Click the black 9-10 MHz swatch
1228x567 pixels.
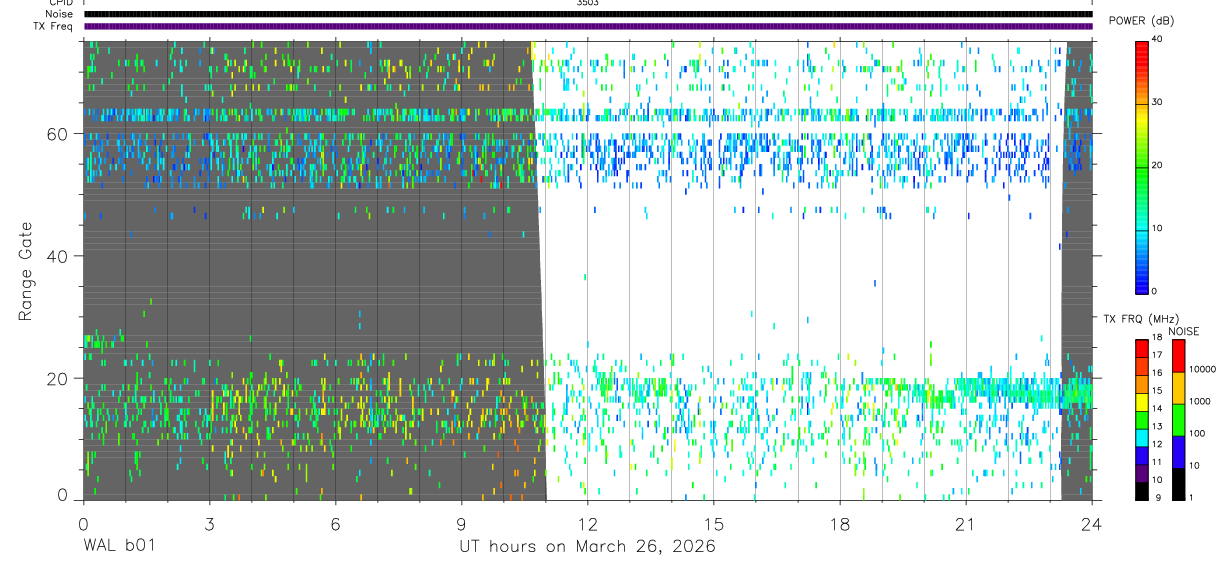[1142, 490]
